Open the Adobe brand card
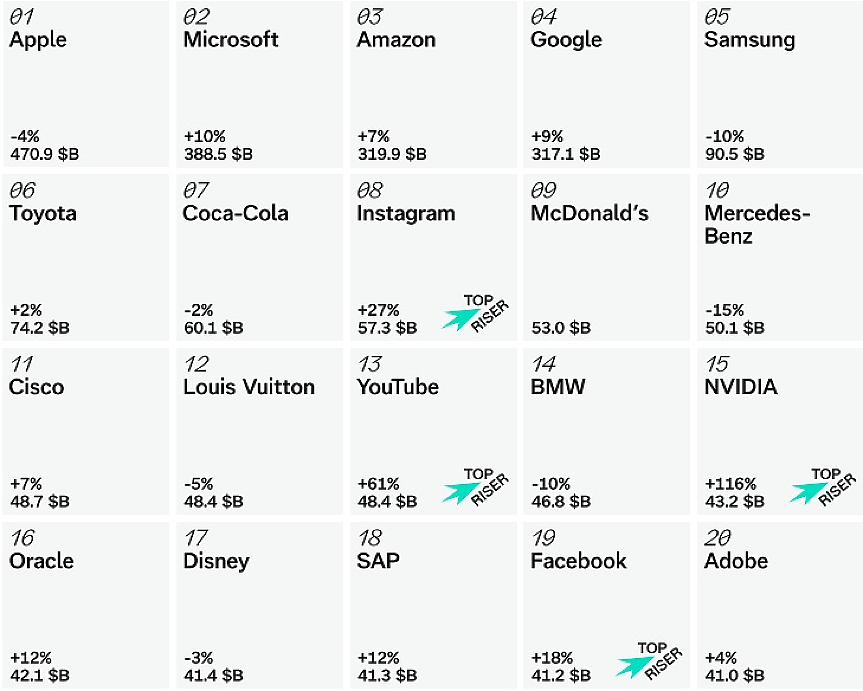Viewport: 863px width, 691px height. coord(780,605)
